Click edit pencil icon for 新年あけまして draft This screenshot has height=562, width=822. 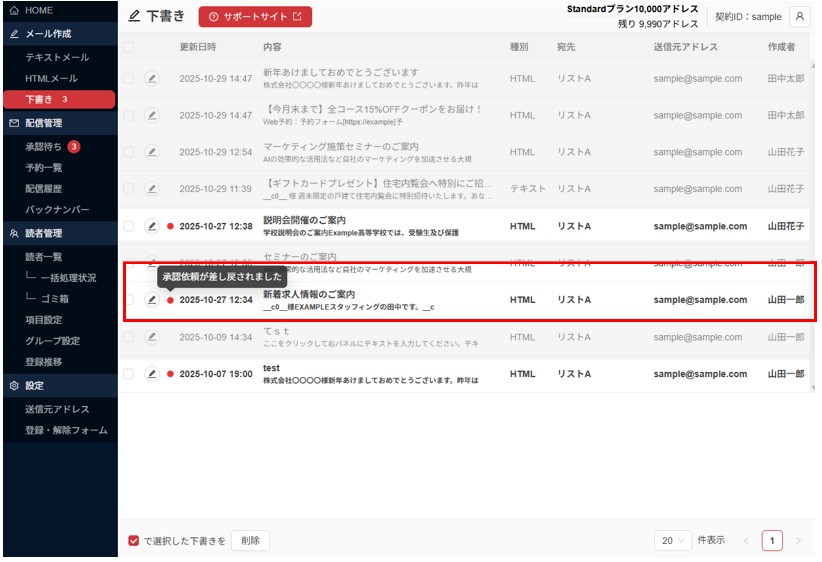click(x=152, y=78)
